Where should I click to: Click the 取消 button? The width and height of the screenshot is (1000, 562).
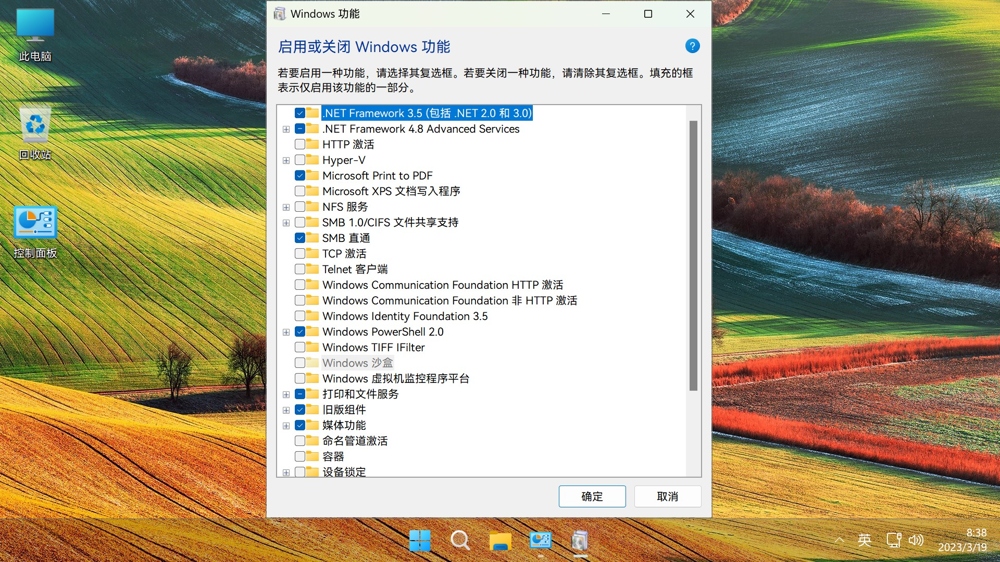coord(667,496)
